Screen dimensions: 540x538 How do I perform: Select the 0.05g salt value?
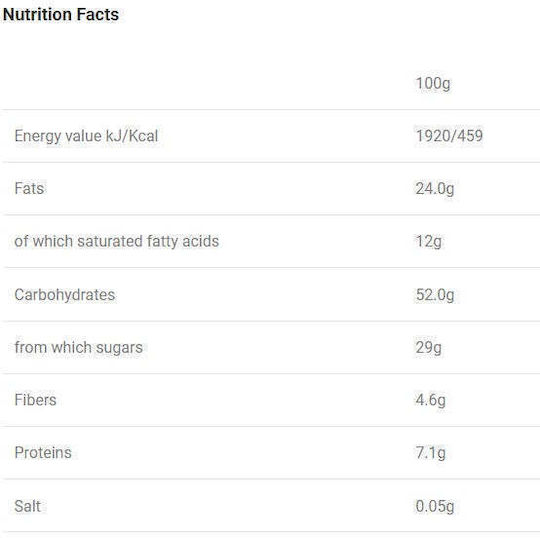(435, 506)
